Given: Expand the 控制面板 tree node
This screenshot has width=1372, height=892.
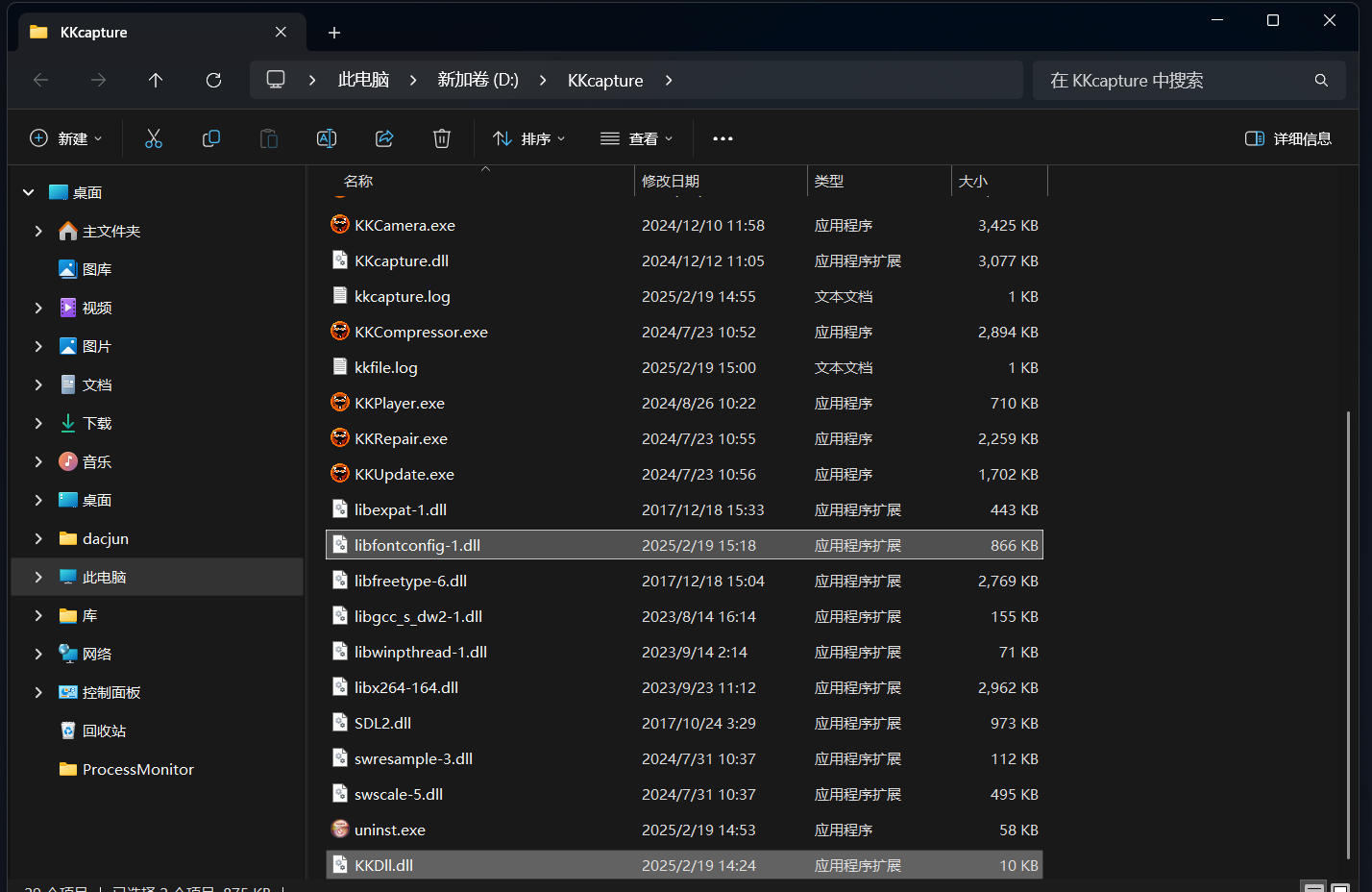Looking at the screenshot, I should click(38, 692).
